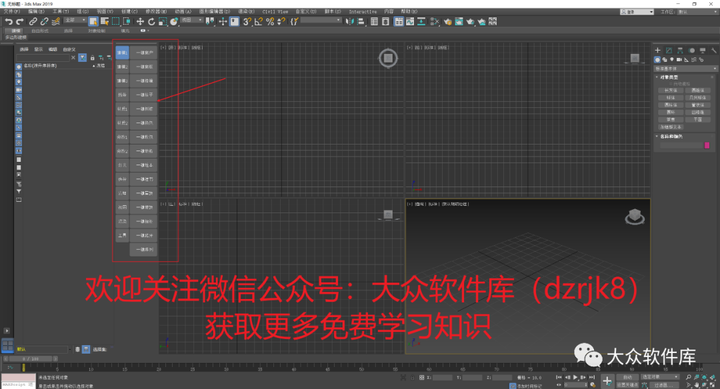Select the Select and Move tool
Viewport: 720px width, 389px height.
tap(140, 21)
